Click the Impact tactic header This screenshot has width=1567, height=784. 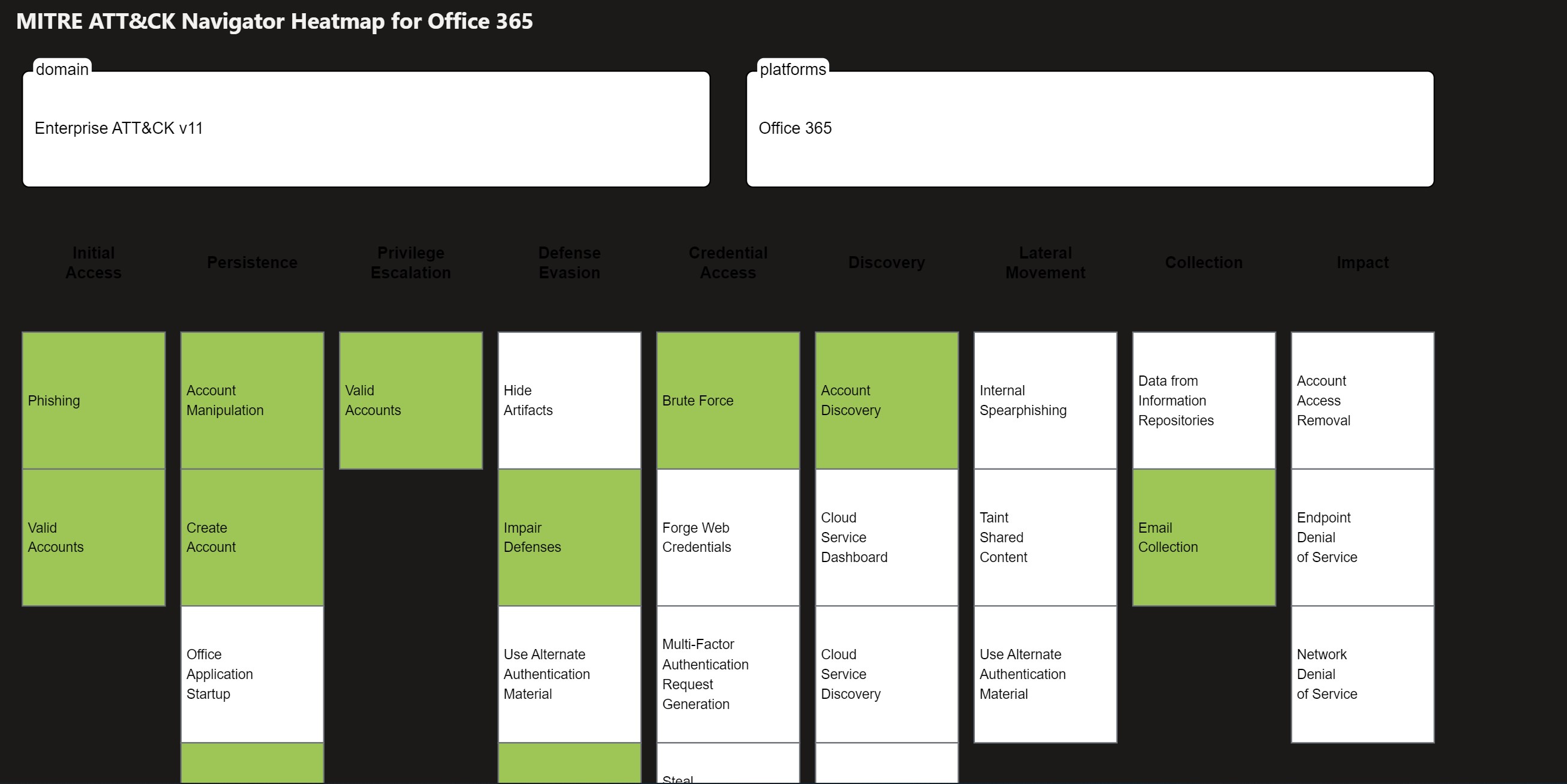tap(1362, 263)
